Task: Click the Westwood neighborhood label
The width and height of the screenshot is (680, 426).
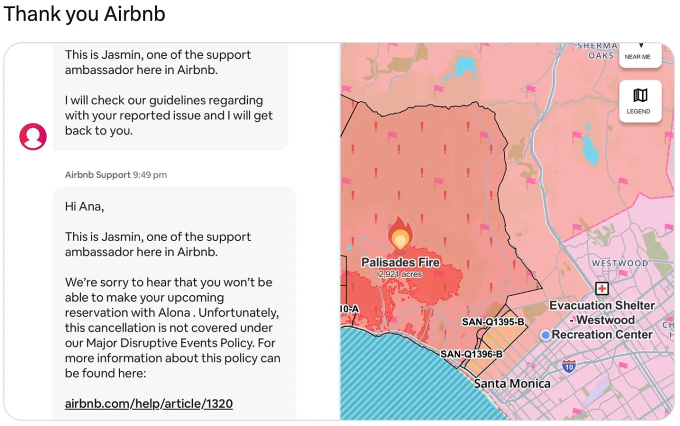Action: tap(621, 263)
